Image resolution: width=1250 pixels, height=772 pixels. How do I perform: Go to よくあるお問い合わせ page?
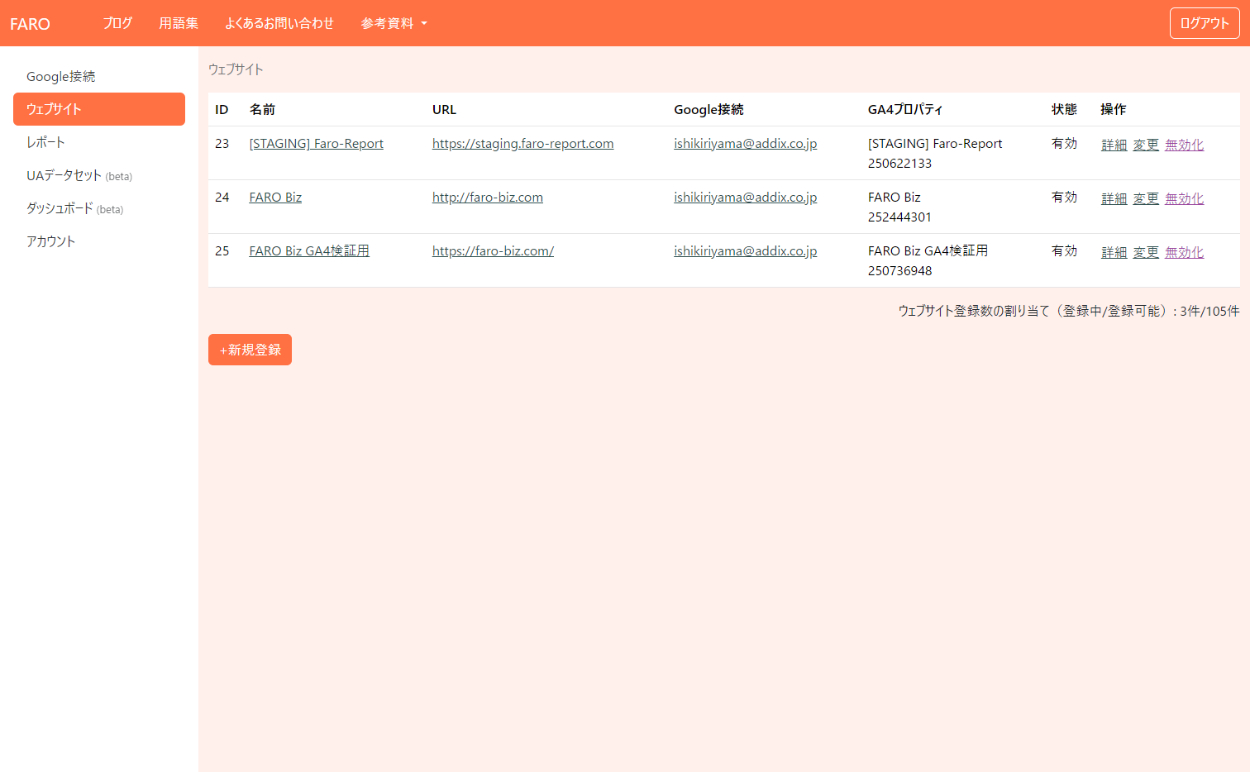point(279,23)
